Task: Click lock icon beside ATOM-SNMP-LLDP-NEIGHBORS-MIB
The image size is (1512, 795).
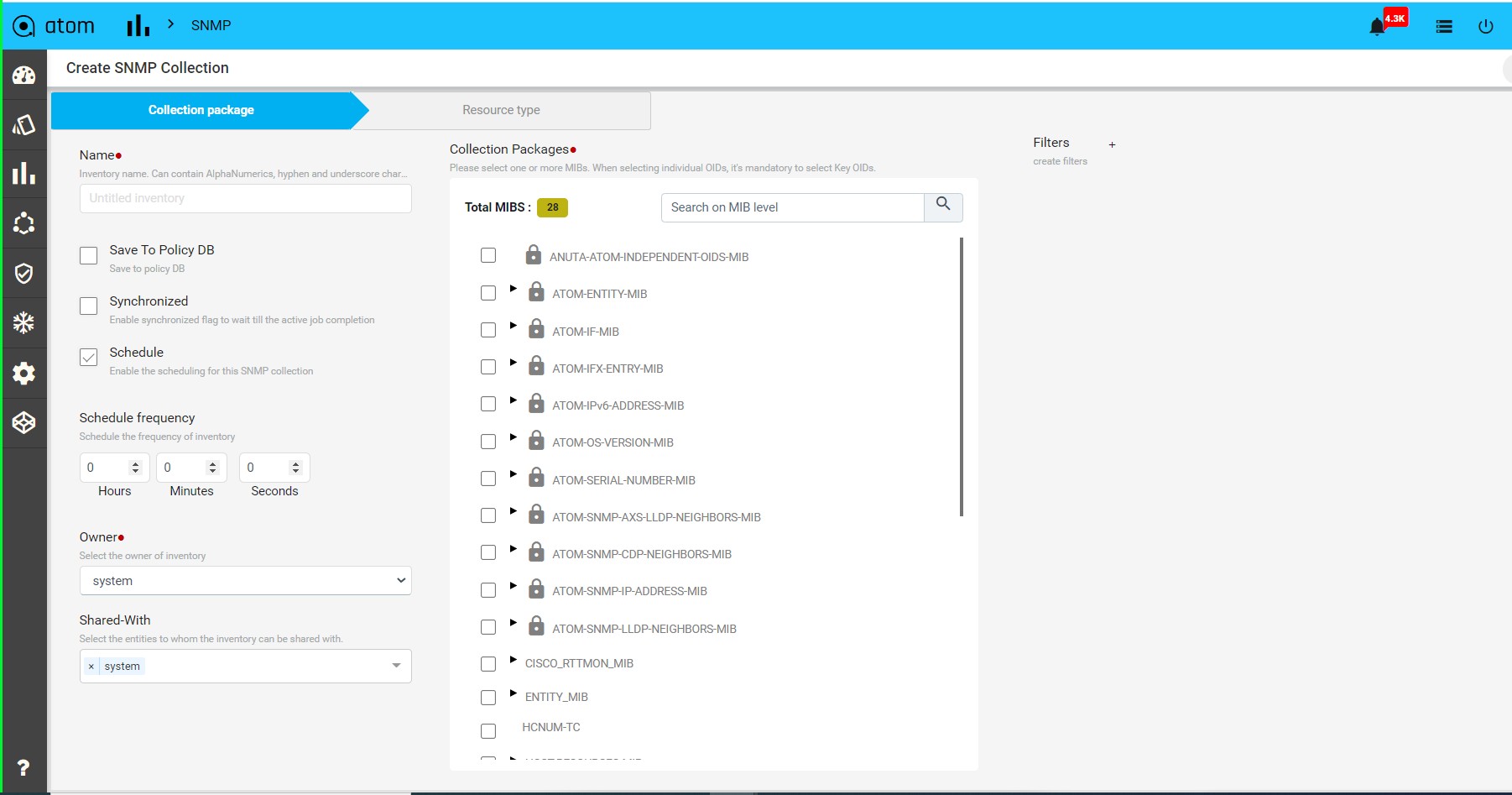Action: pos(537,625)
